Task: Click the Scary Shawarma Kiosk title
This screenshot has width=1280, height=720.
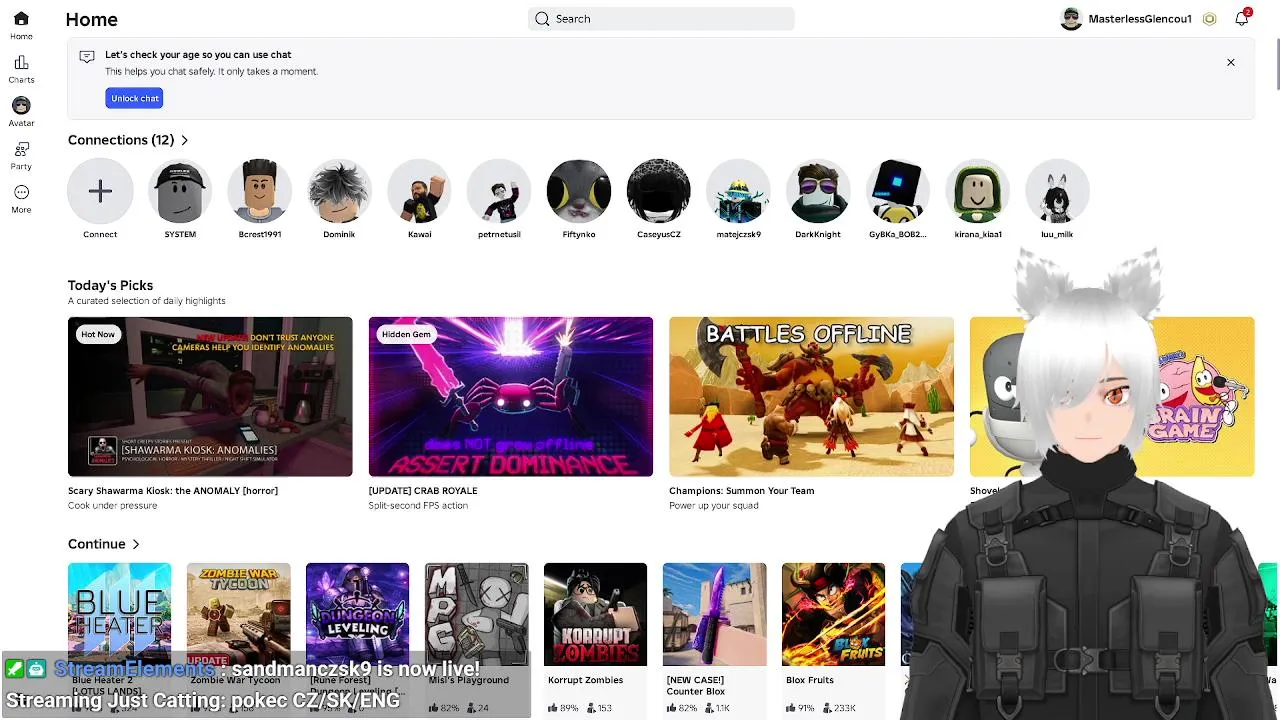Action: pos(173,491)
